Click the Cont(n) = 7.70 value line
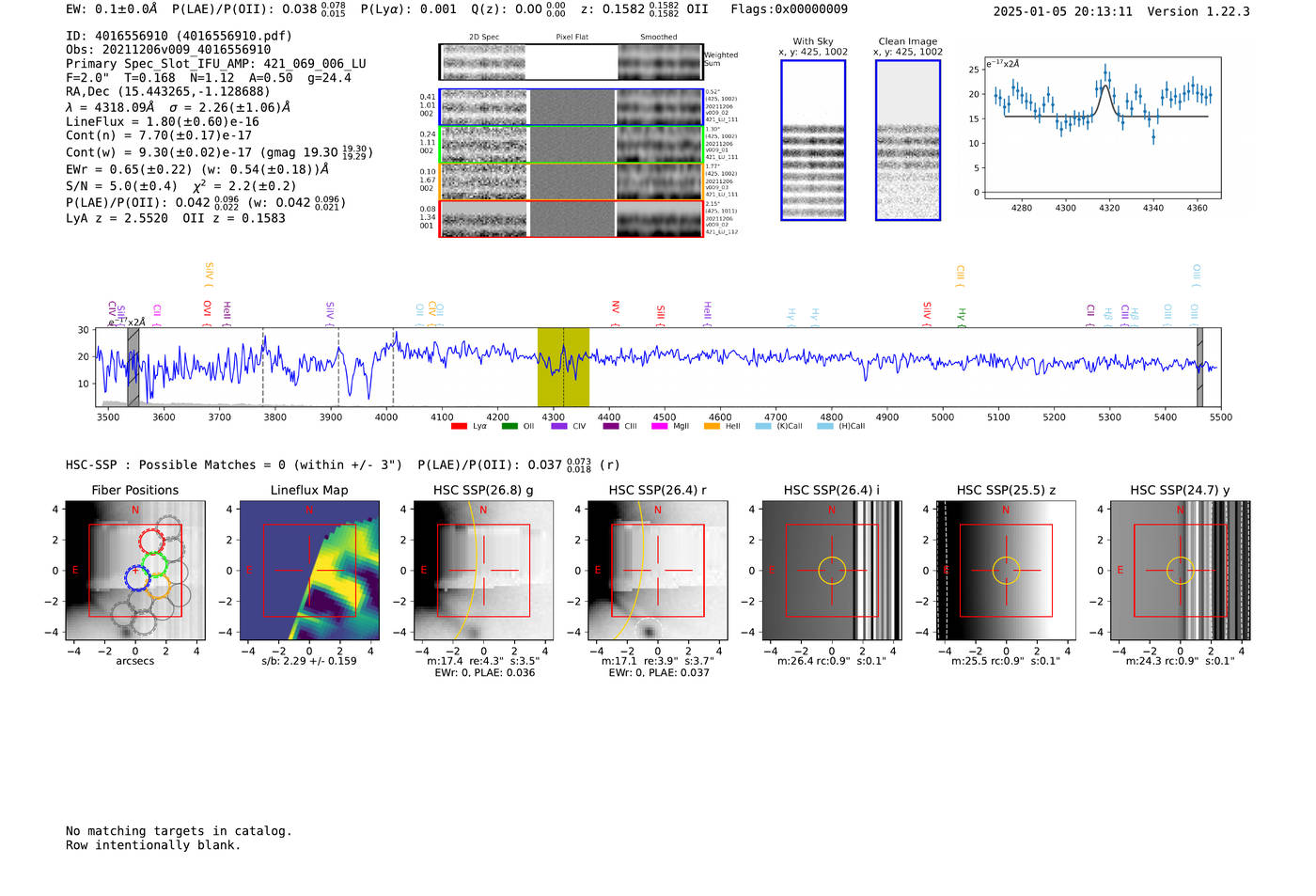 coord(159,135)
